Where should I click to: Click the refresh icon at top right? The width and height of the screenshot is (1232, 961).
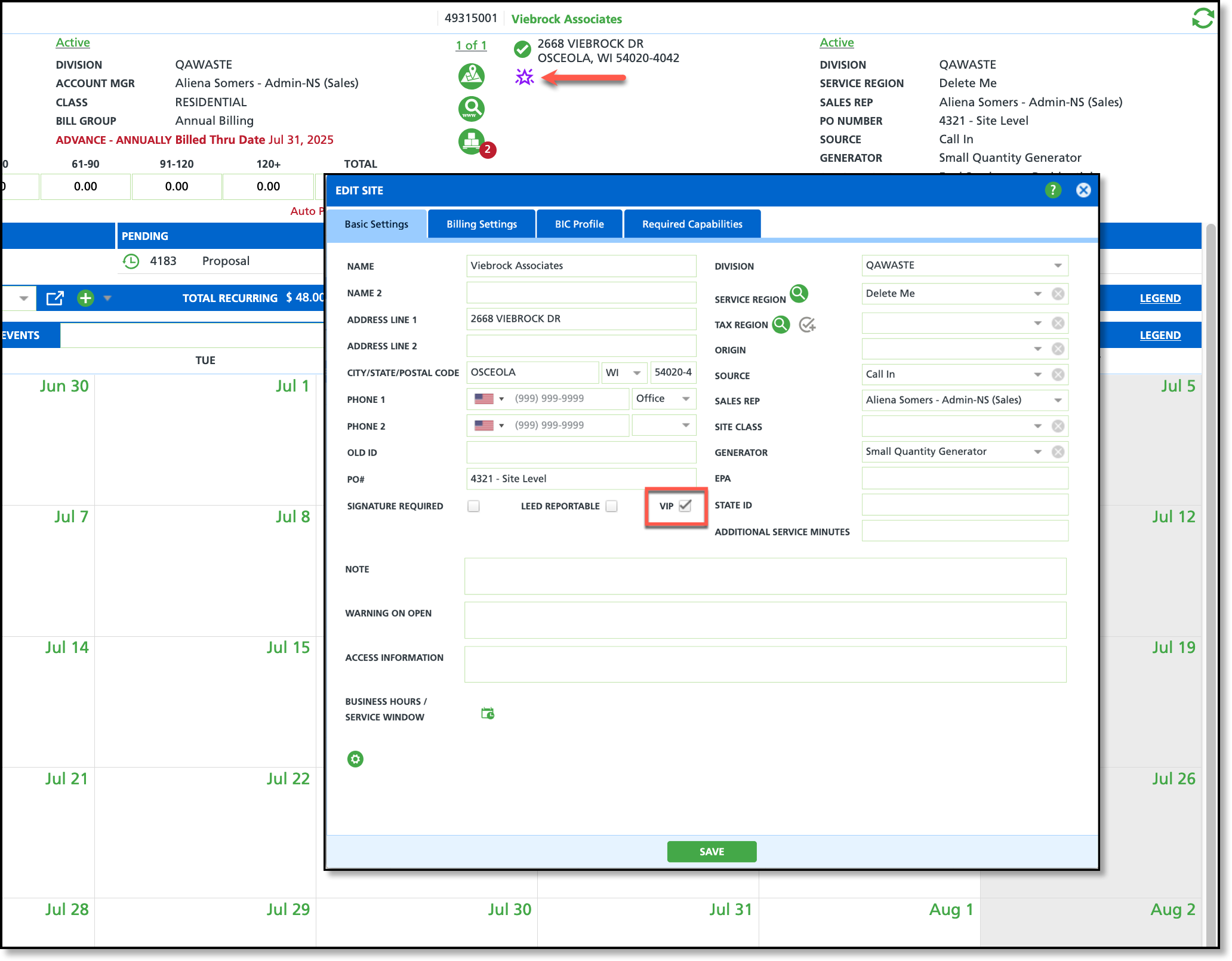[x=1202, y=18]
